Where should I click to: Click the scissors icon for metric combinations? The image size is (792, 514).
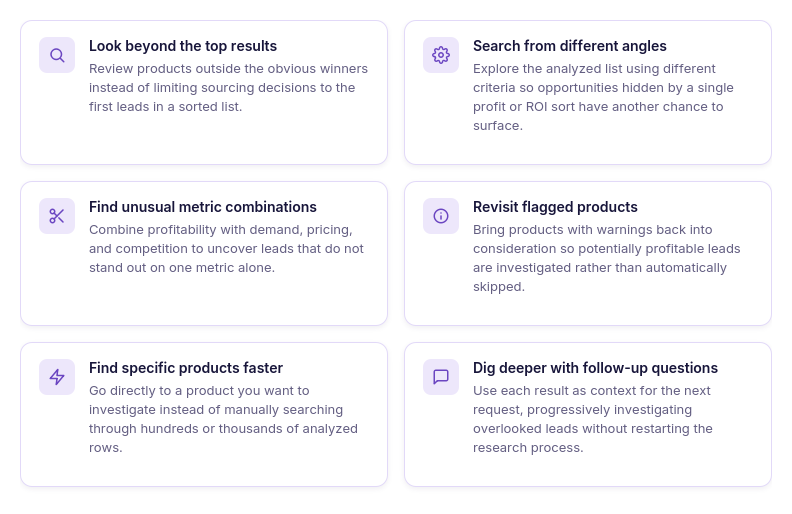57,216
